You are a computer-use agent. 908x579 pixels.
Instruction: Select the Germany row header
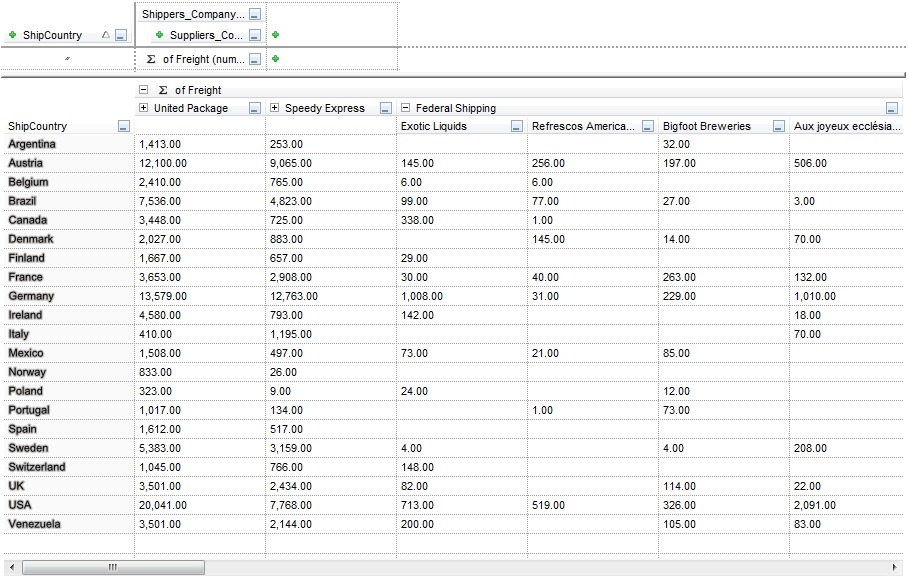[x=32, y=296]
